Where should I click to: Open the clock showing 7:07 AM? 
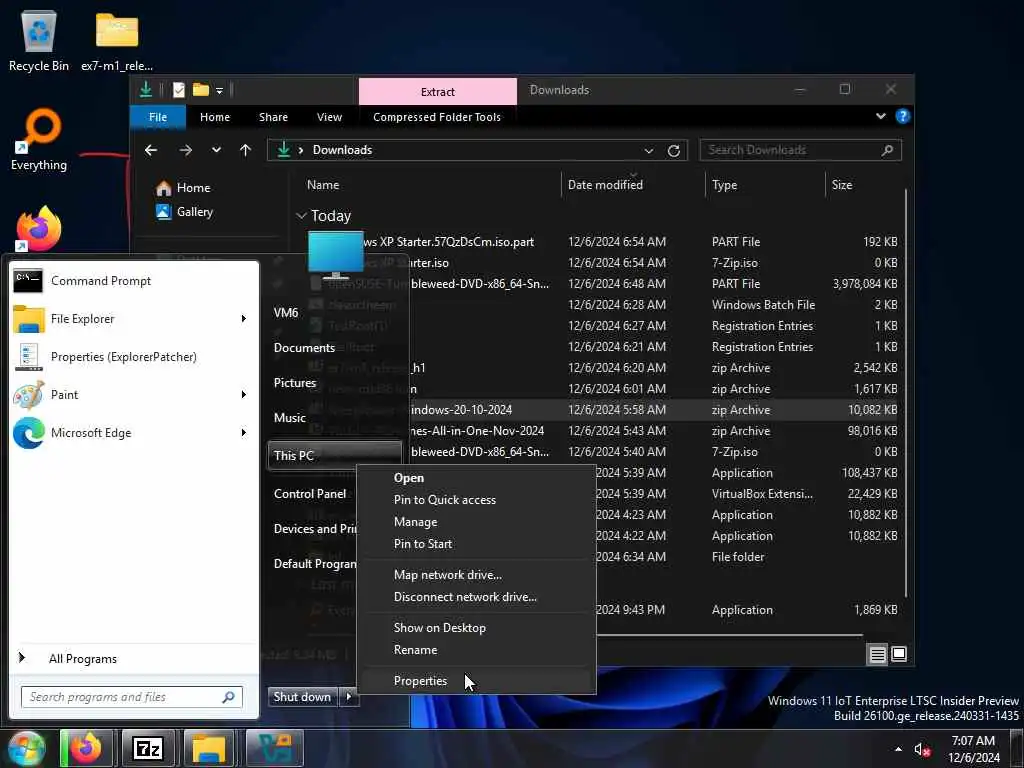[x=974, y=749]
